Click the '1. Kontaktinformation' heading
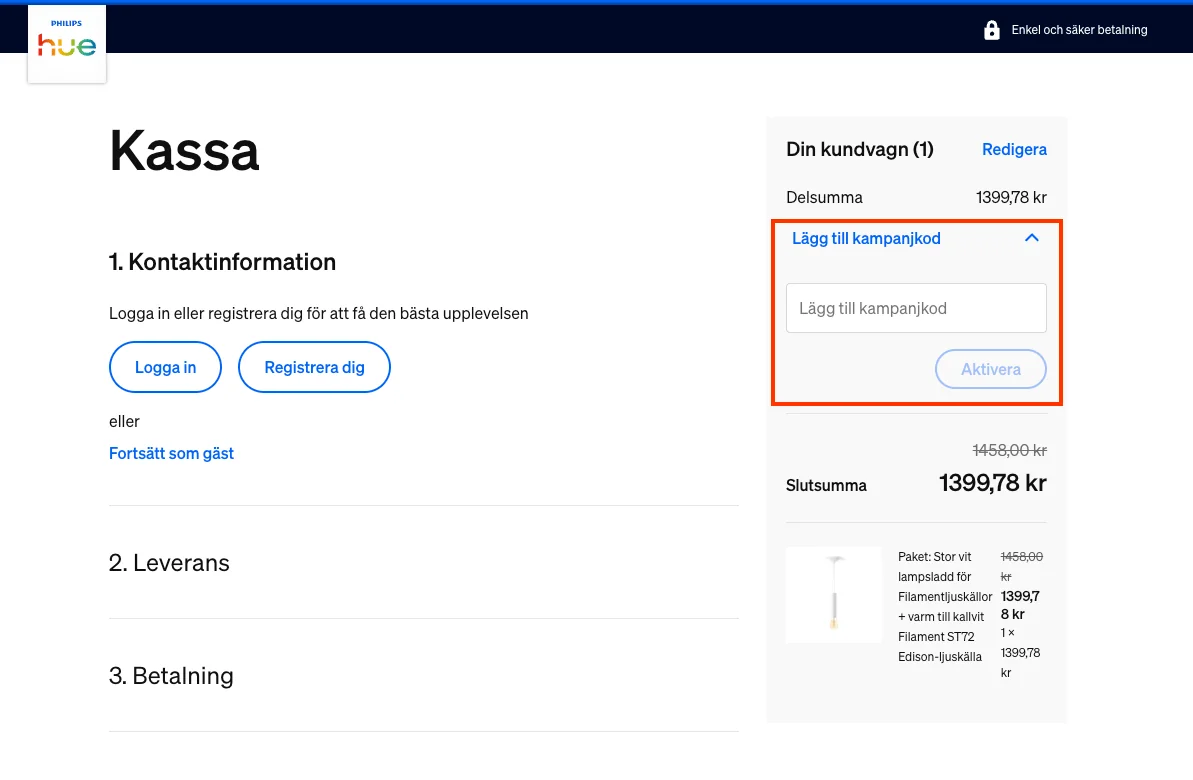Image resolution: width=1193 pixels, height=780 pixels. 222,262
